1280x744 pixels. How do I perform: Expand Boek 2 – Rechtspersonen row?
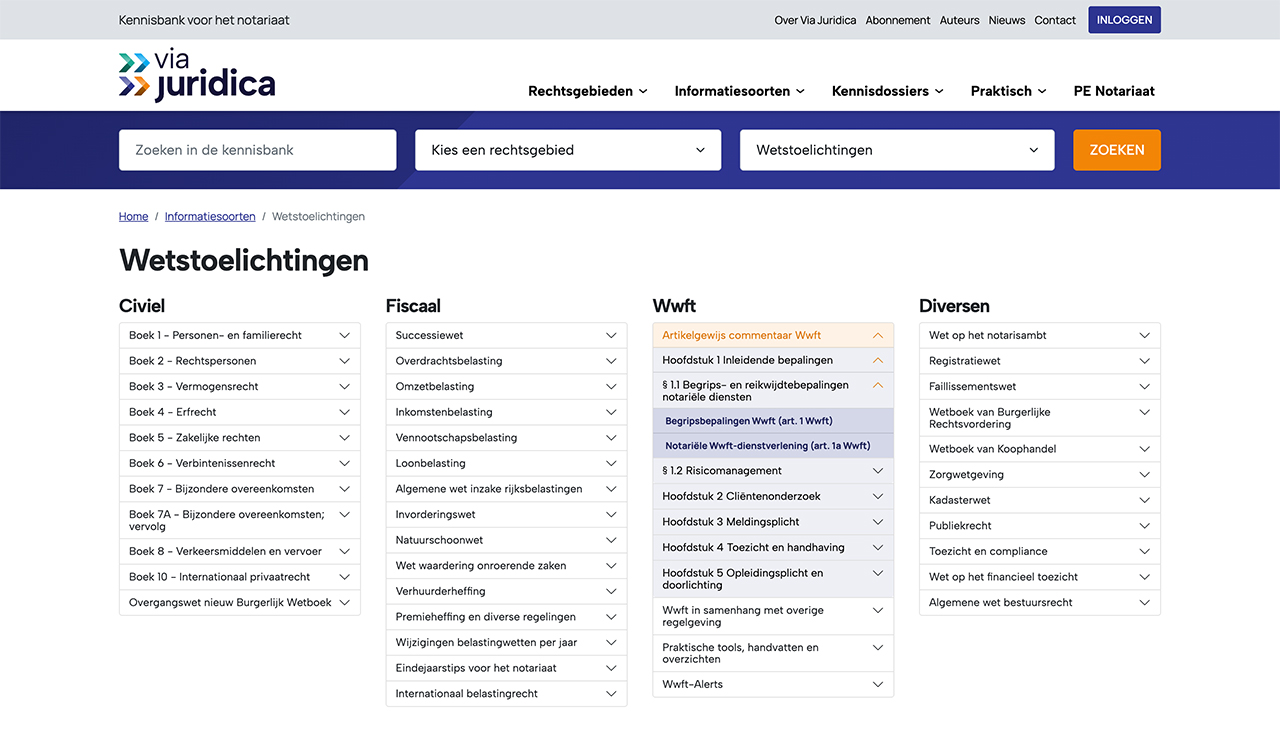coord(240,361)
